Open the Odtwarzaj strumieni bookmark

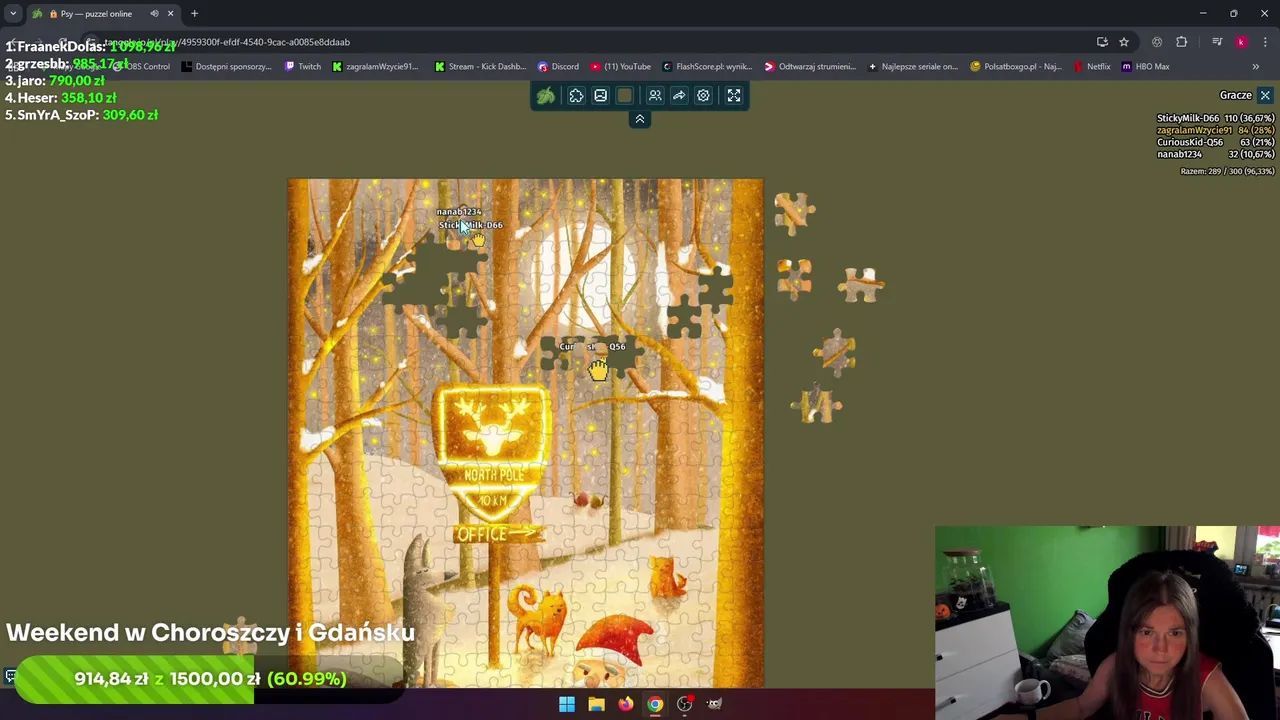click(x=810, y=66)
